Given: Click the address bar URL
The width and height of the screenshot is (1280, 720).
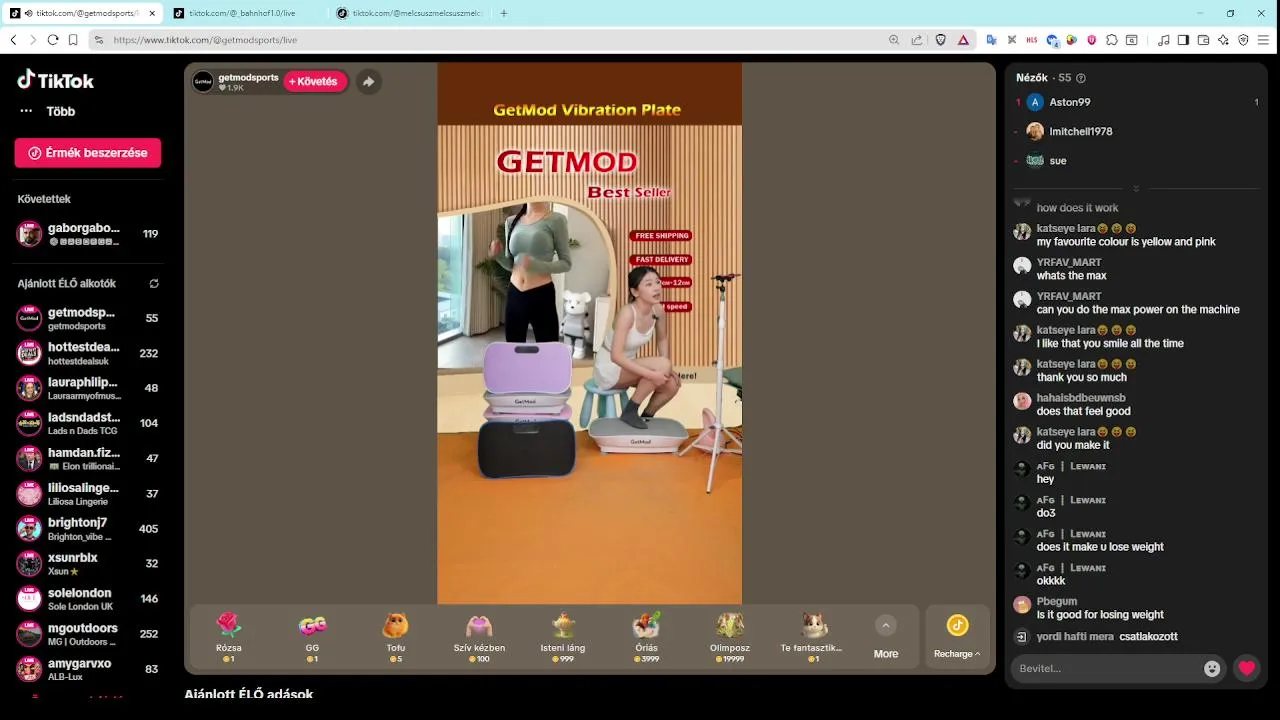Looking at the screenshot, I should click(x=205, y=40).
